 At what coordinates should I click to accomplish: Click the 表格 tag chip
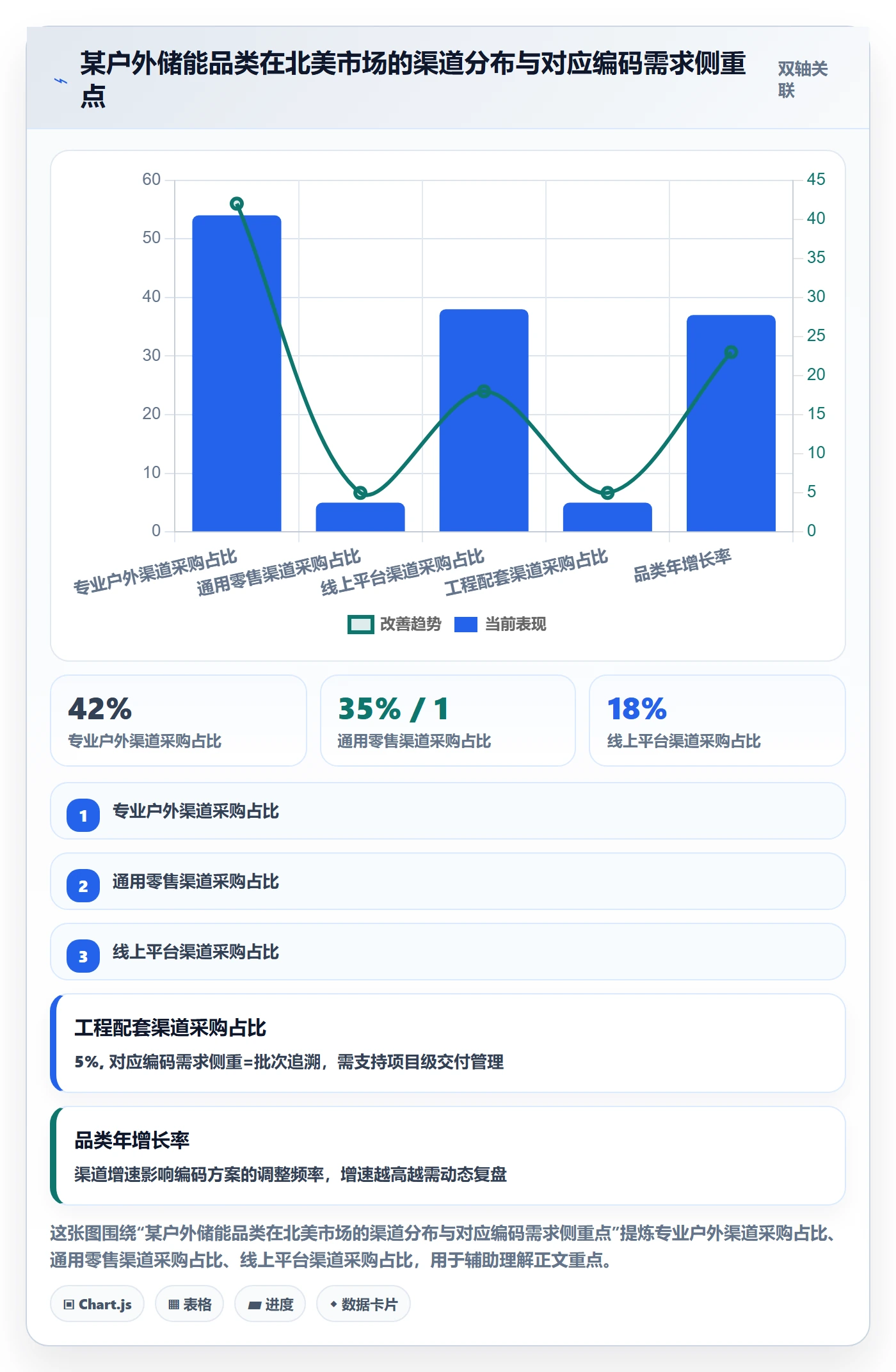189,1304
